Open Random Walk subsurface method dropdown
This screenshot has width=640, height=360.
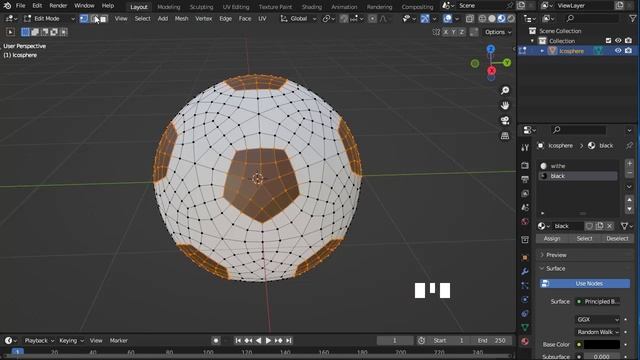pyautogui.click(x=598, y=332)
